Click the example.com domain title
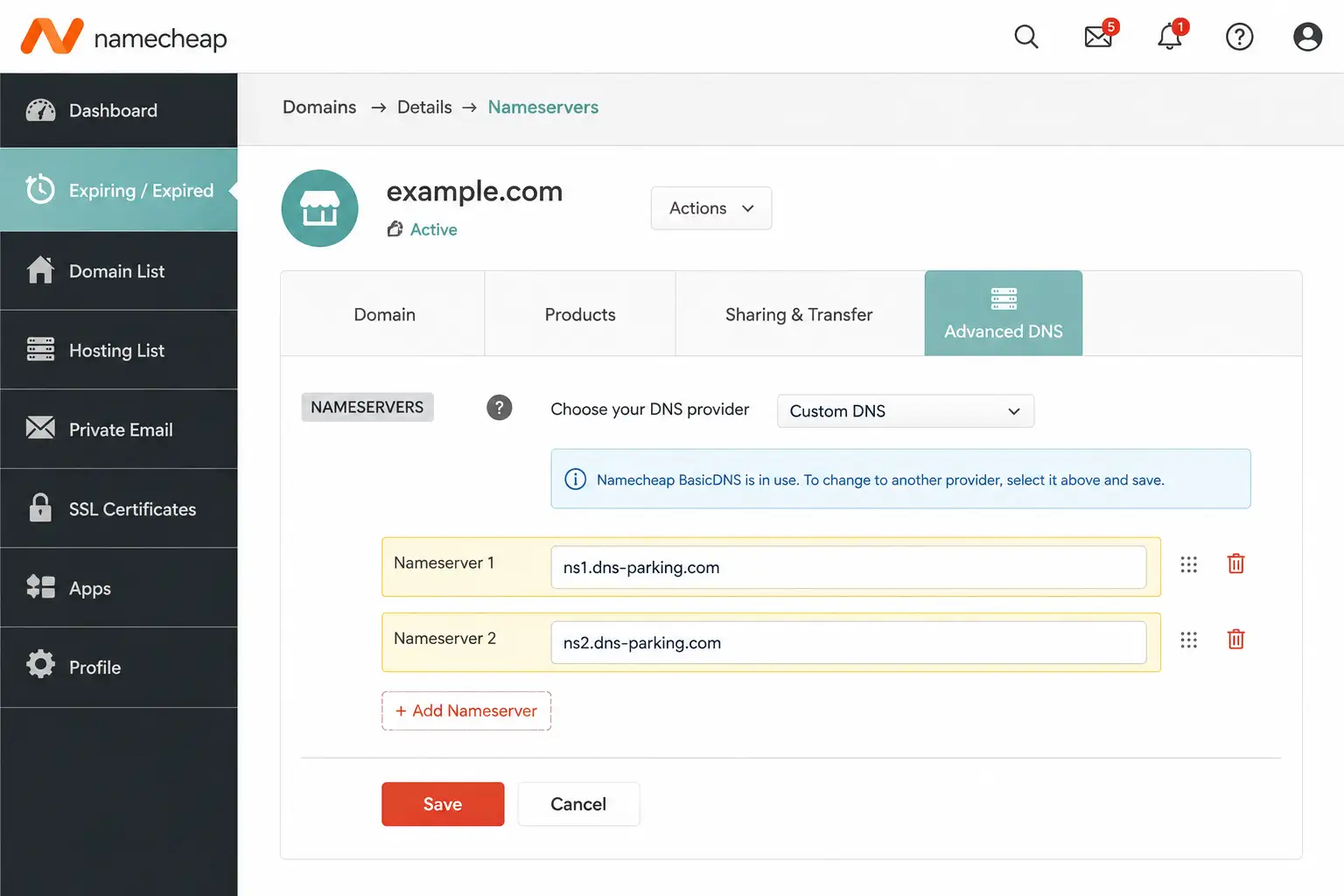Viewport: 1344px width, 896px height. pyautogui.click(x=474, y=191)
